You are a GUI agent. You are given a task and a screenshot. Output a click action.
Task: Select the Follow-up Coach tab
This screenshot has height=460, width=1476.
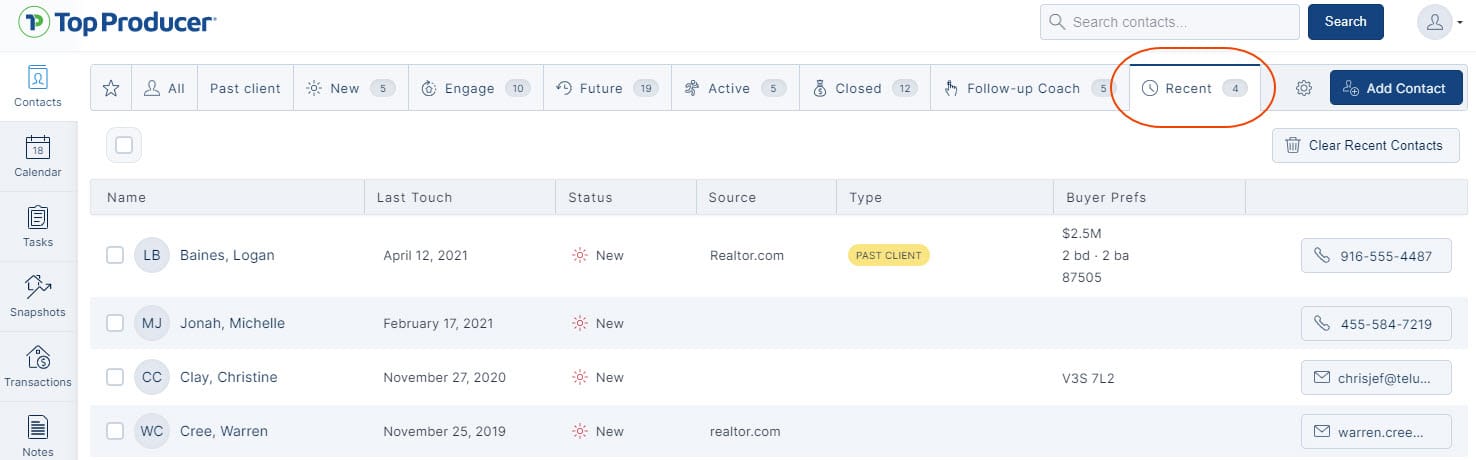tap(1023, 88)
